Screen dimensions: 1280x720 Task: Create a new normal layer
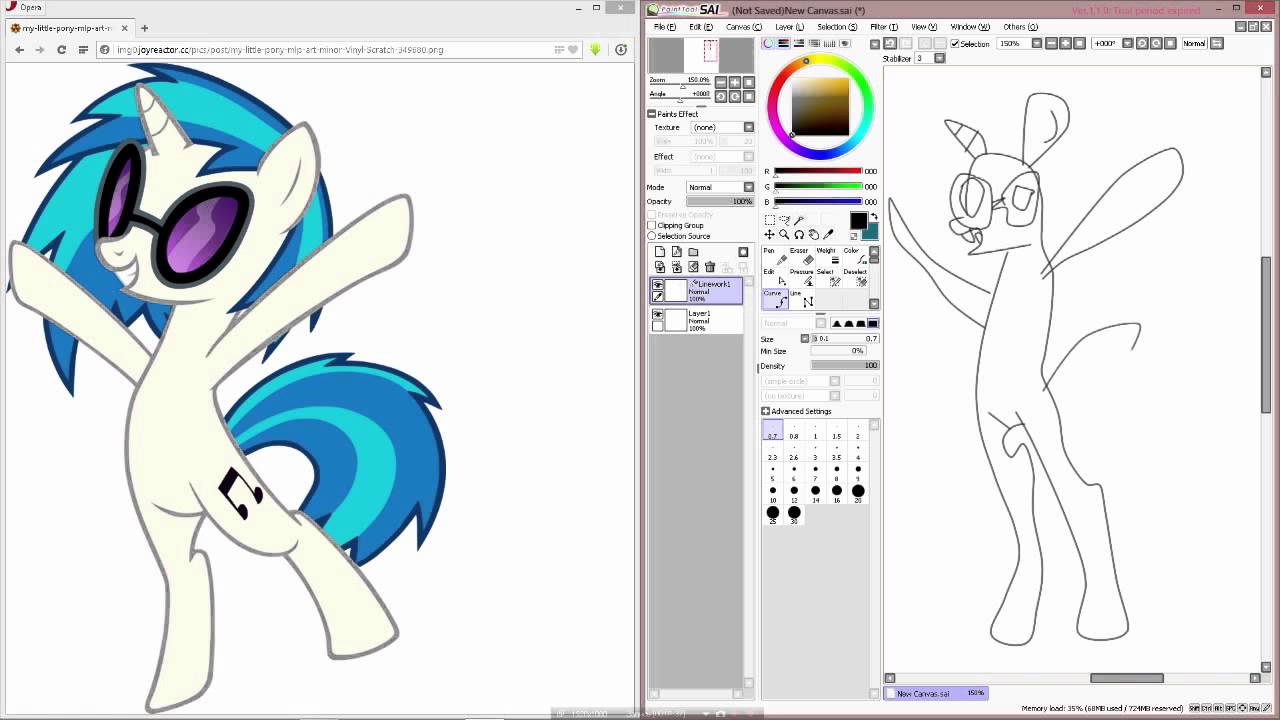point(660,252)
